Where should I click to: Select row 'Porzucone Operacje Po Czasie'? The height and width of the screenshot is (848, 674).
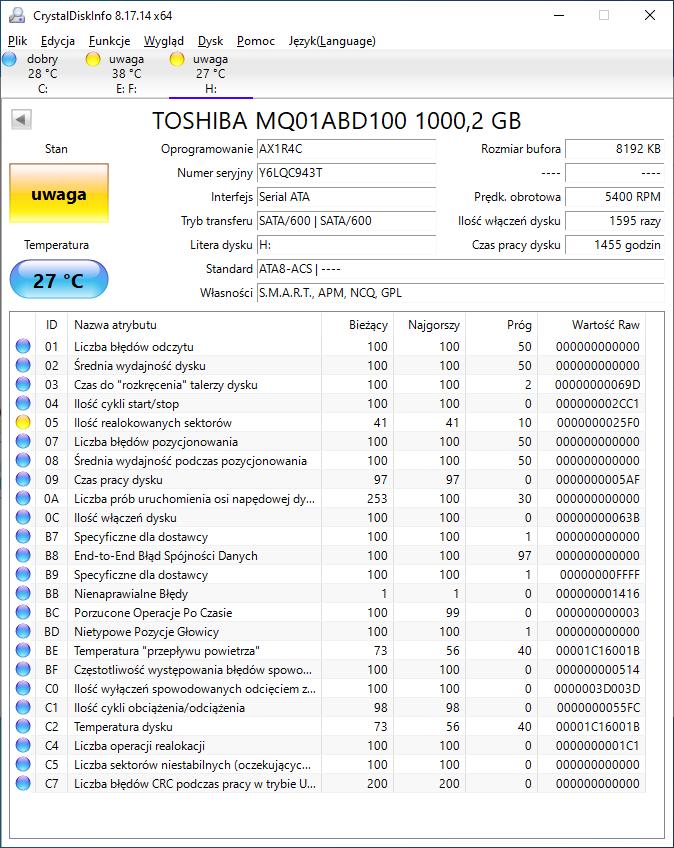click(x=328, y=612)
